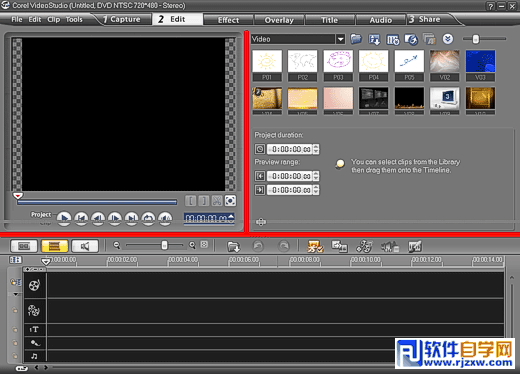Open the Tools menu
Screen dimensions: 520x374
(74, 19)
